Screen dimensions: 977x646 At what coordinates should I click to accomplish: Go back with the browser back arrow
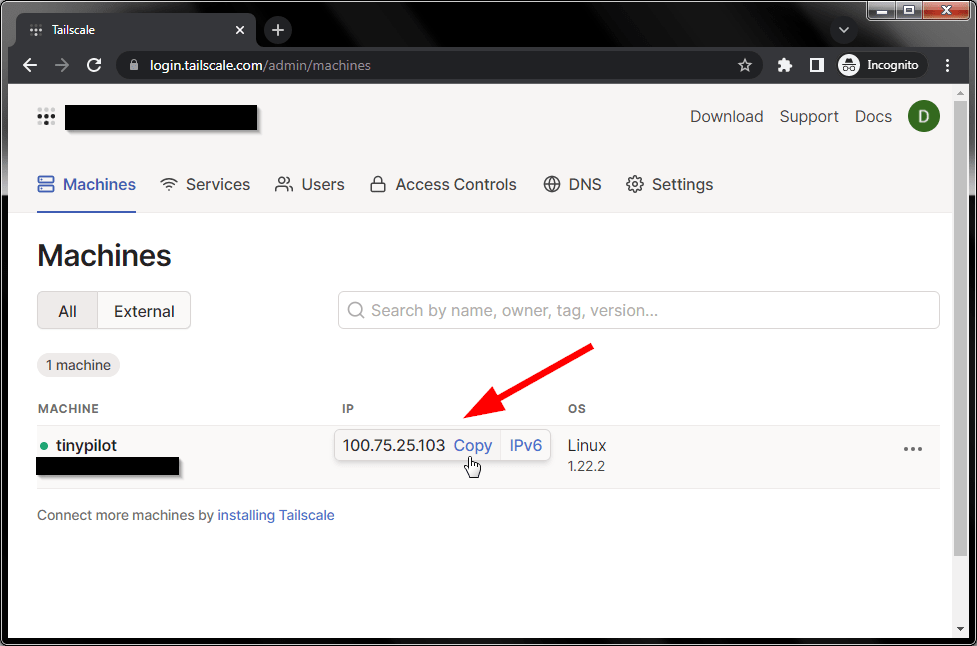pos(30,65)
